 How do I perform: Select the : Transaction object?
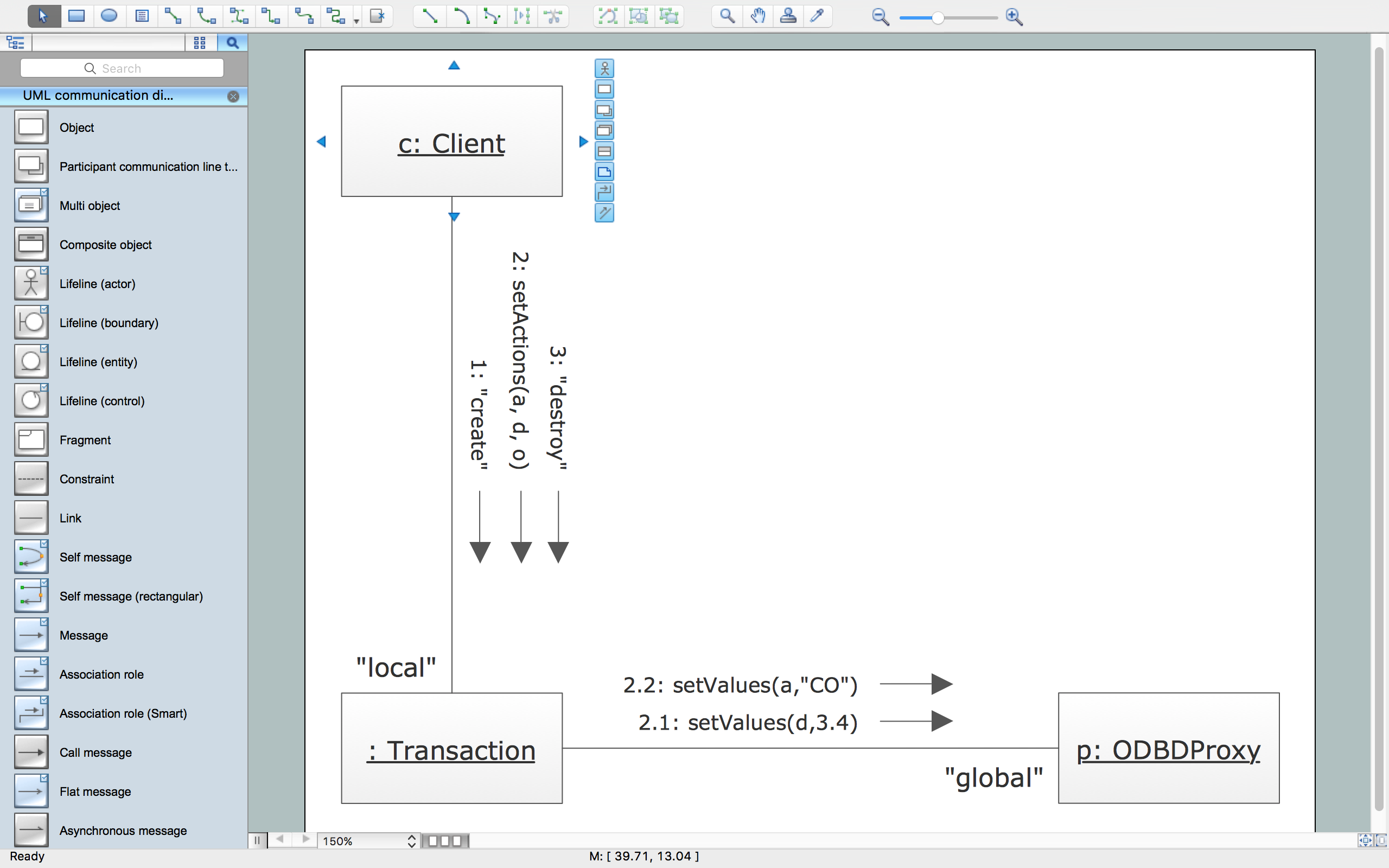[452, 748]
